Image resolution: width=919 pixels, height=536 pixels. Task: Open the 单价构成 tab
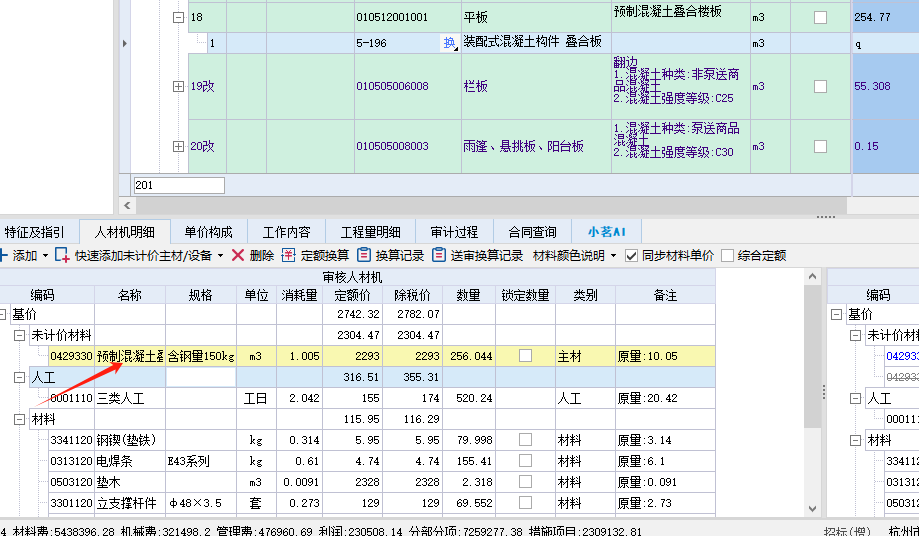209,233
